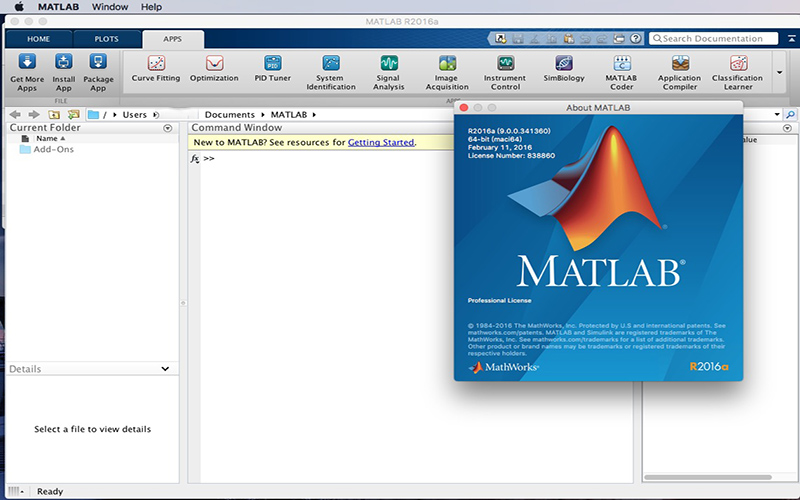Open Help via question mark icon

tap(635, 38)
